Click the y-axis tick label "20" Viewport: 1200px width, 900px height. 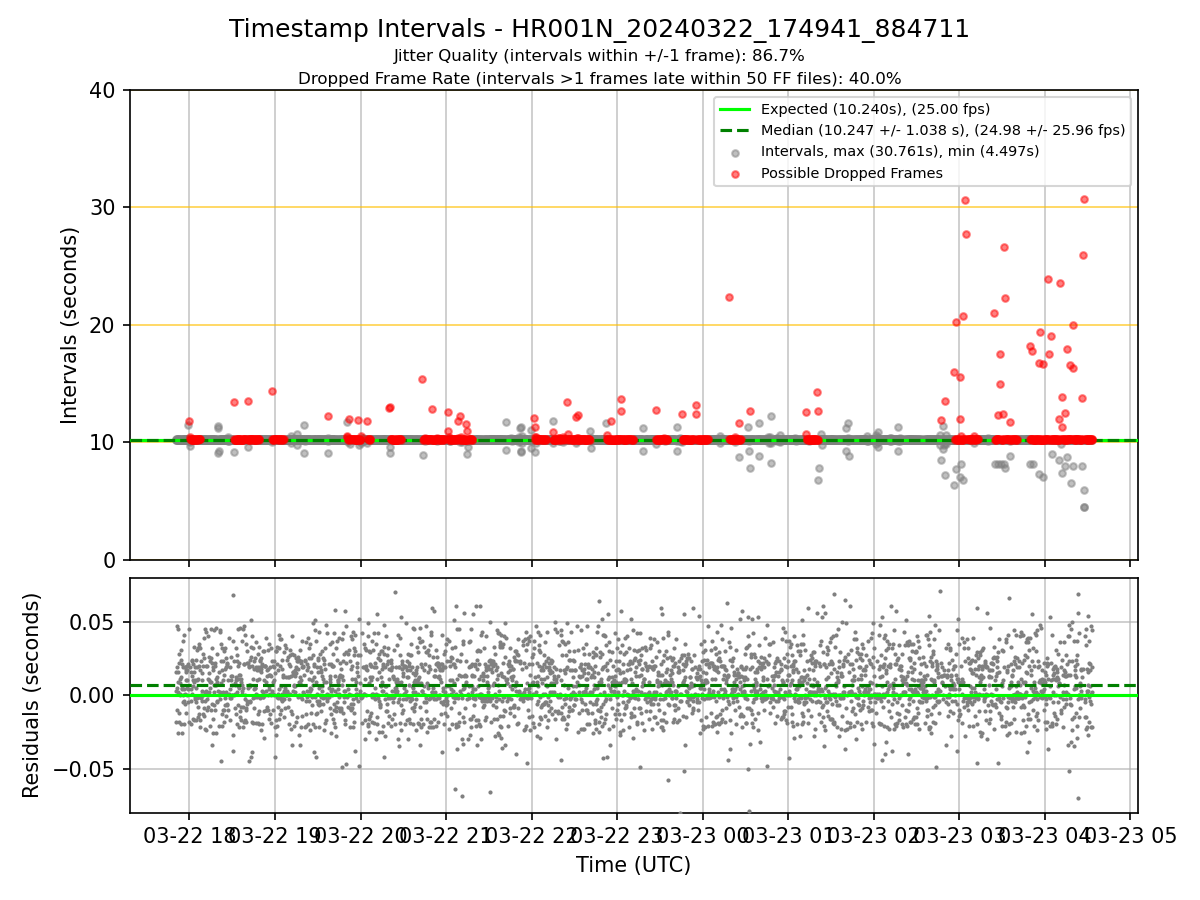click(105, 325)
